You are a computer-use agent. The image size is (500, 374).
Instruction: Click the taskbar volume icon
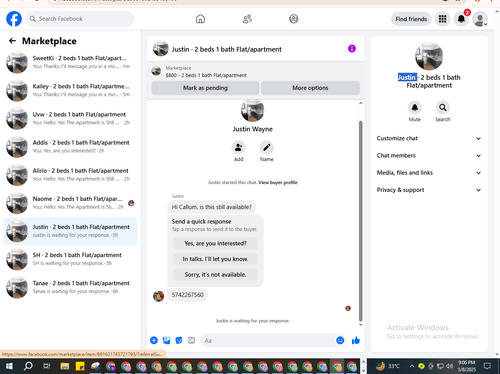(x=449, y=366)
